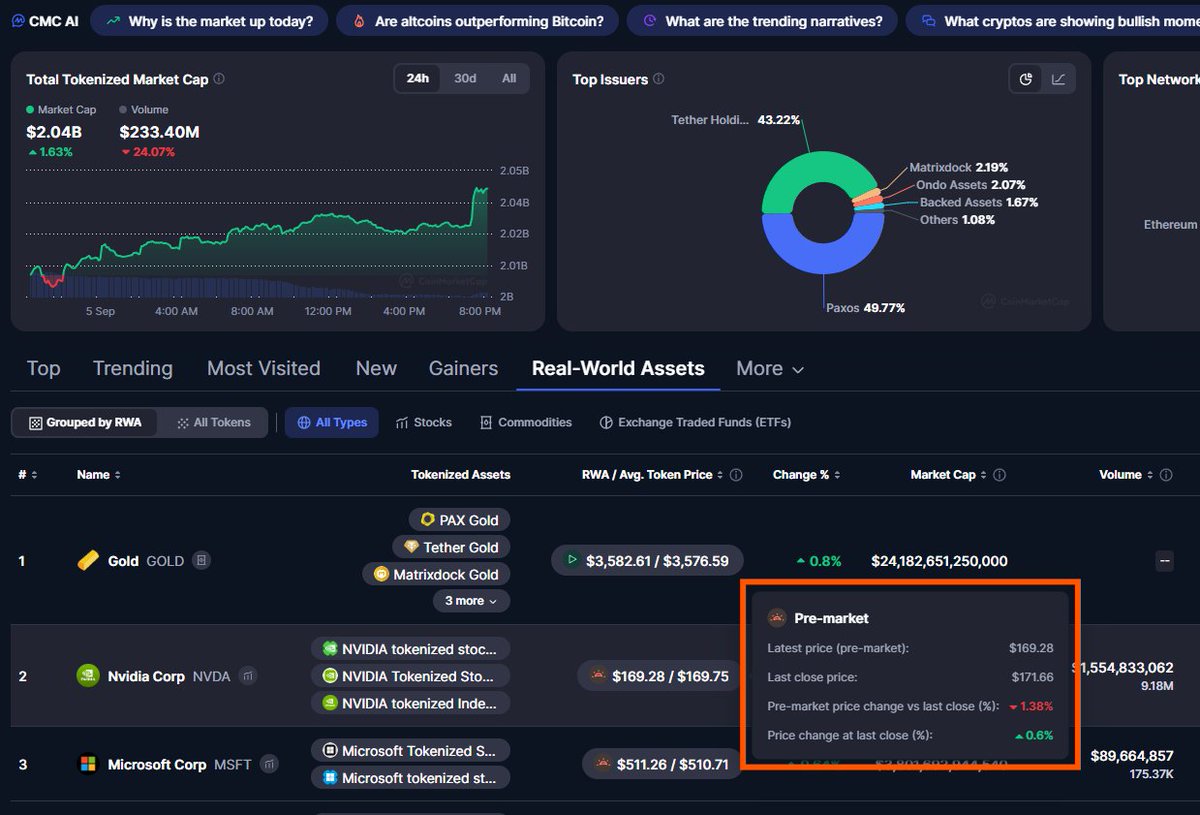Click the Tether Gold token icon
This screenshot has width=1200, height=815.
click(x=412, y=547)
